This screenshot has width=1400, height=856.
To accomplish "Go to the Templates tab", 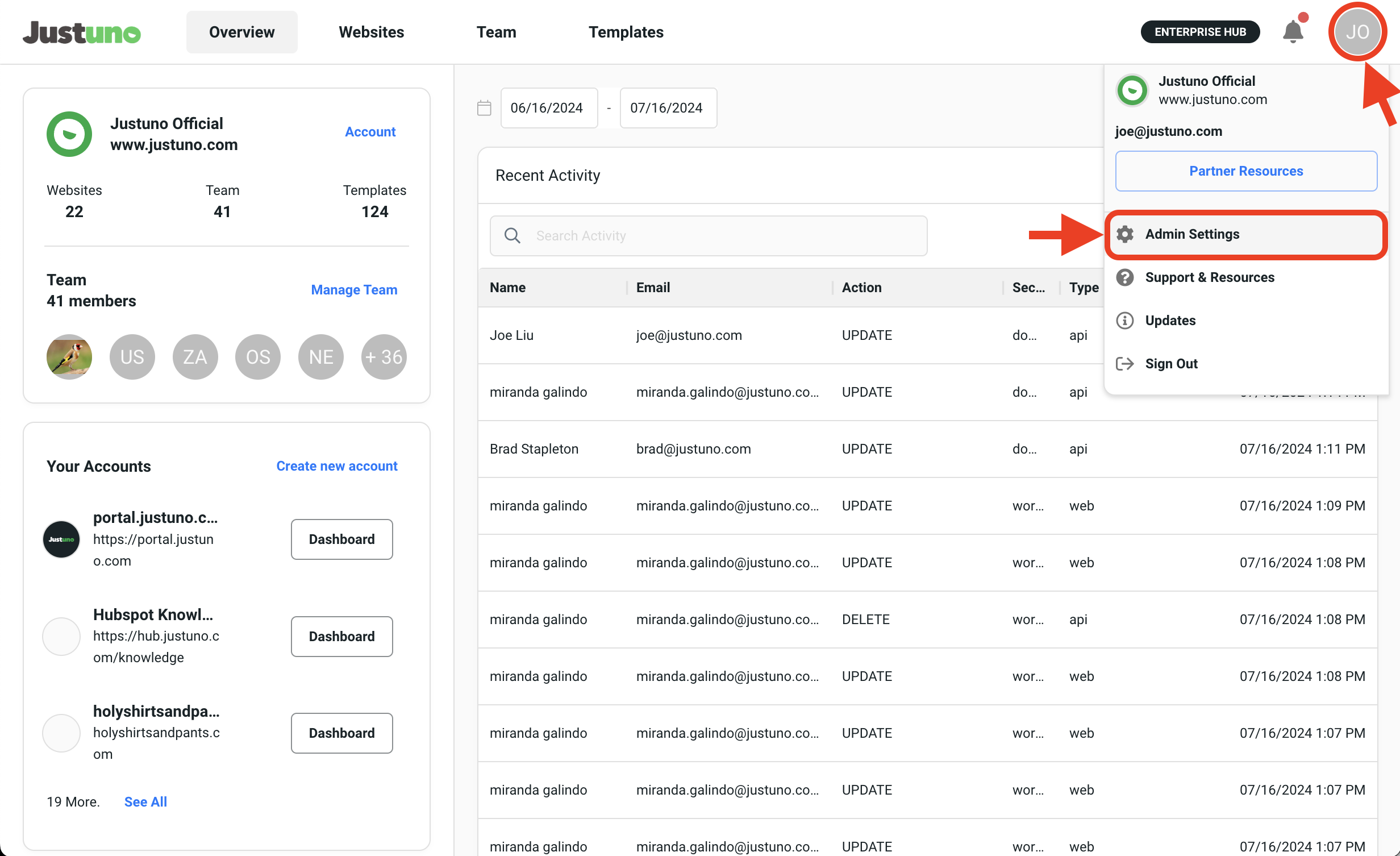I will coord(626,32).
